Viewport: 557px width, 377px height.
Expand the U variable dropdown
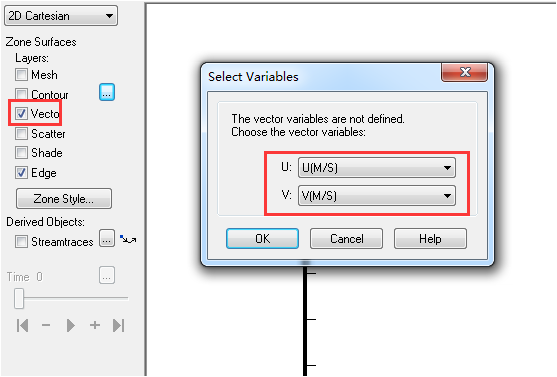[x=377, y=167]
